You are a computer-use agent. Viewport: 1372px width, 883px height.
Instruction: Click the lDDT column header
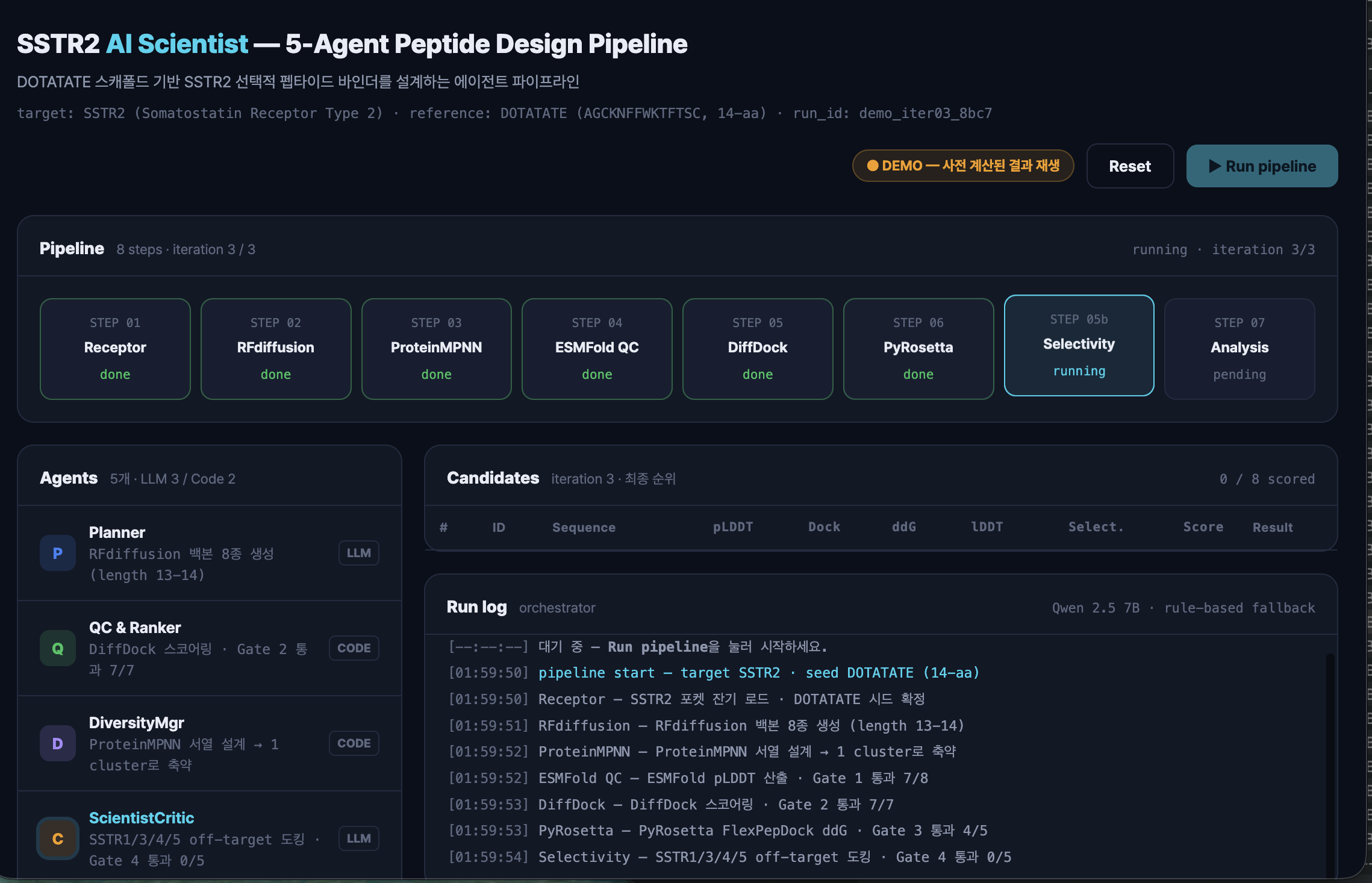[987, 527]
